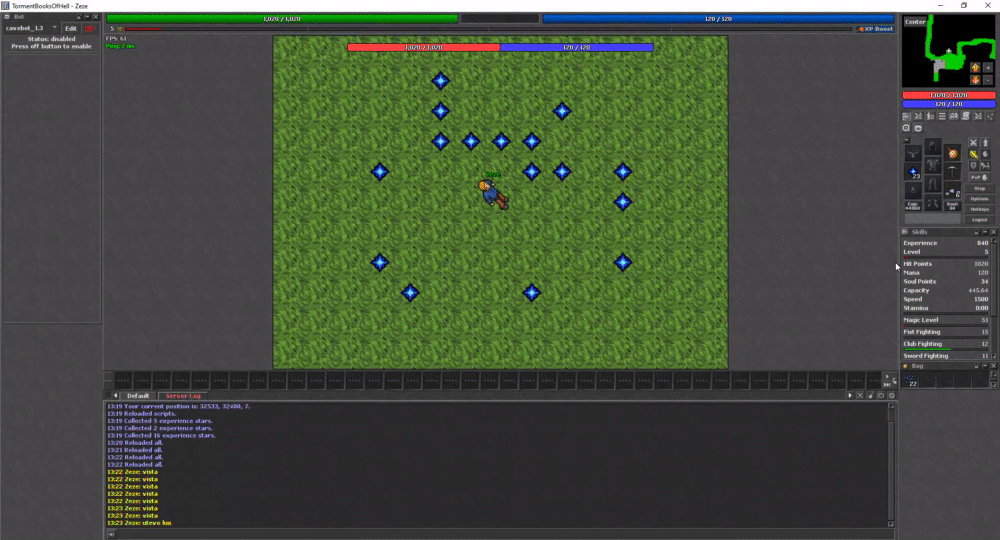Click the pickaxe in right hand slot
Viewport: 1000px width, 540px height.
click(x=952, y=171)
